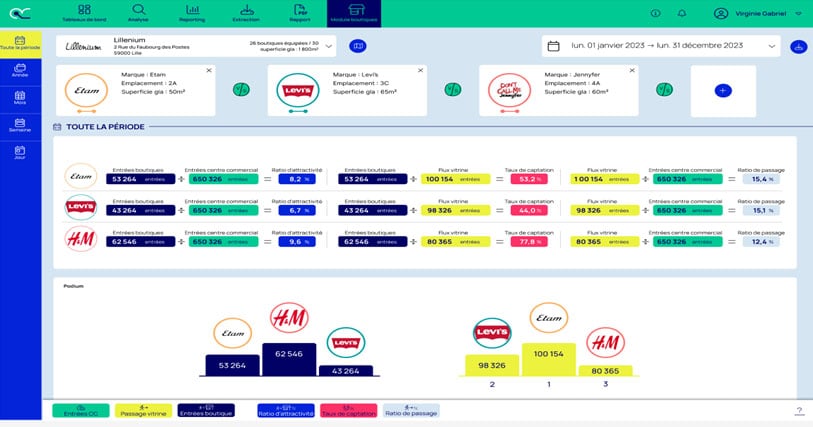Click the user avatar icon

point(721,13)
